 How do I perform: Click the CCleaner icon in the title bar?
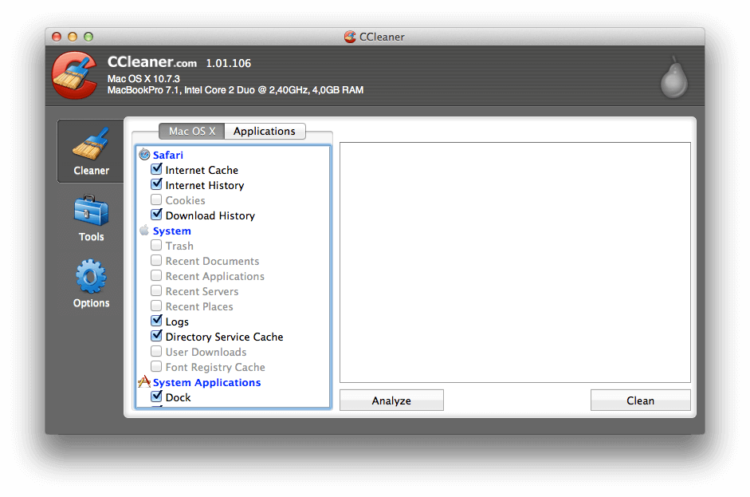click(350, 37)
